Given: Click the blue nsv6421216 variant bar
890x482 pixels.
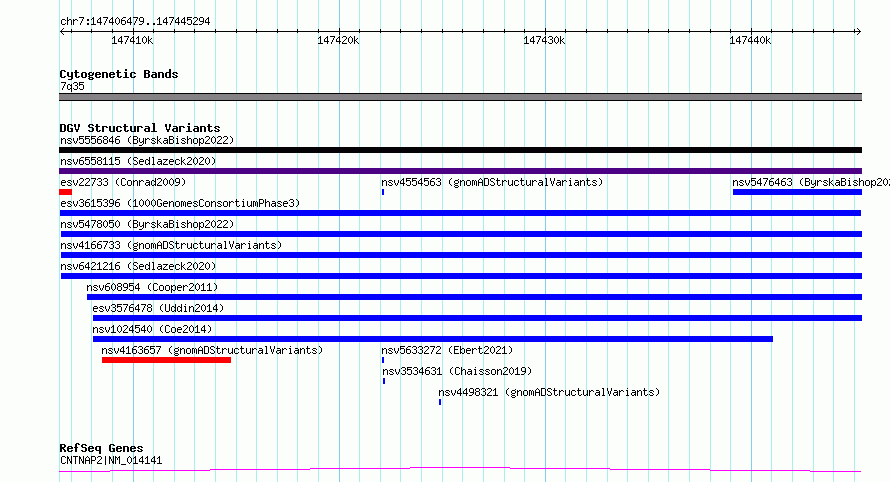Looking at the screenshot, I should click(461, 276).
